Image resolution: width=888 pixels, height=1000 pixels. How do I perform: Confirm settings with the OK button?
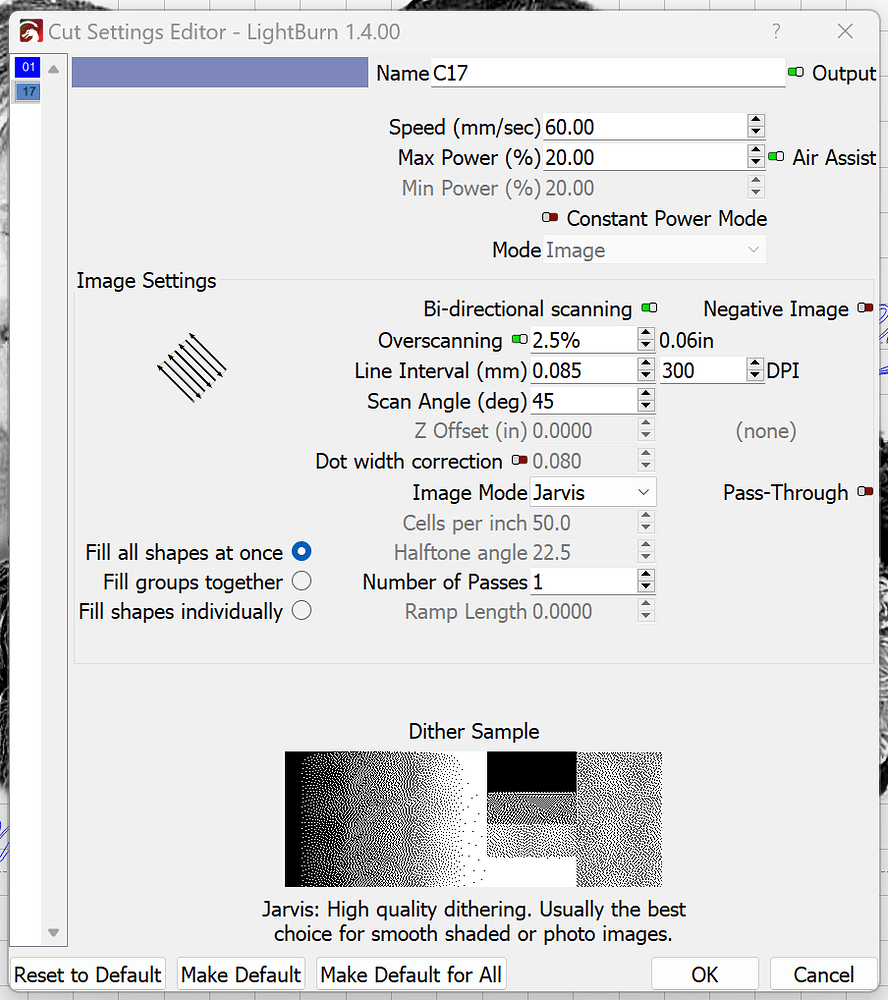[705, 974]
